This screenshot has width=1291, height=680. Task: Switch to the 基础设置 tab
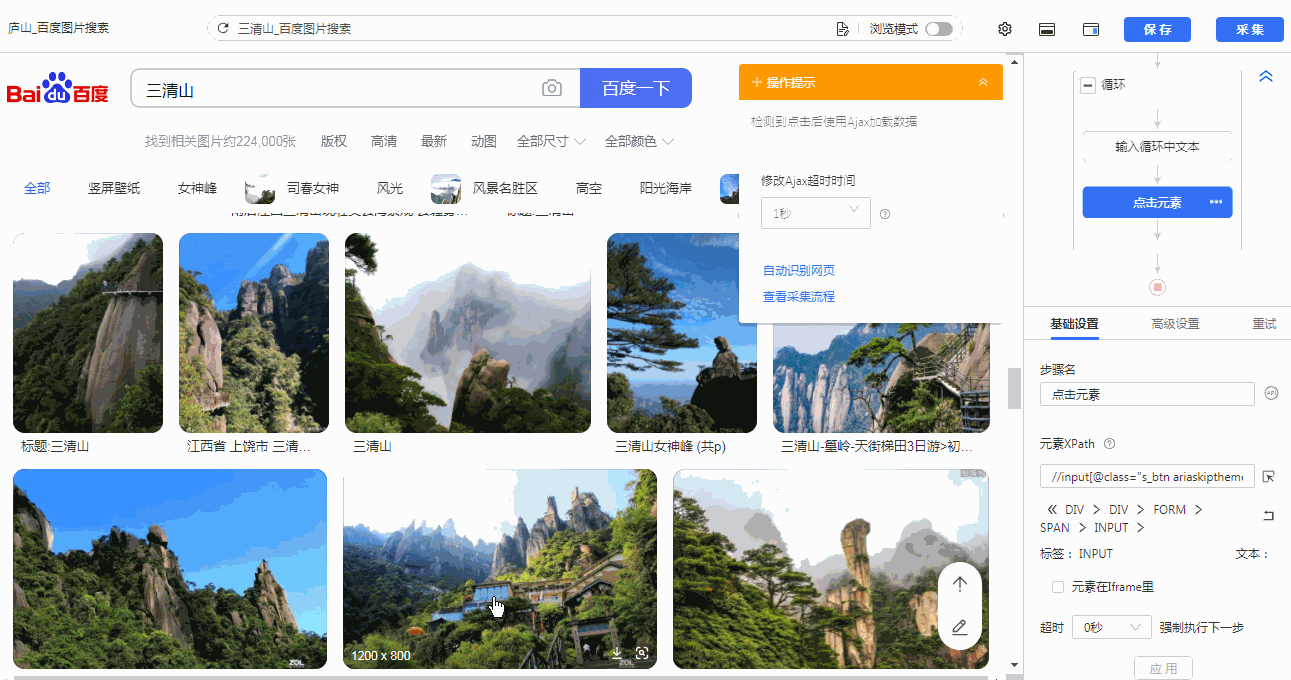1074,324
